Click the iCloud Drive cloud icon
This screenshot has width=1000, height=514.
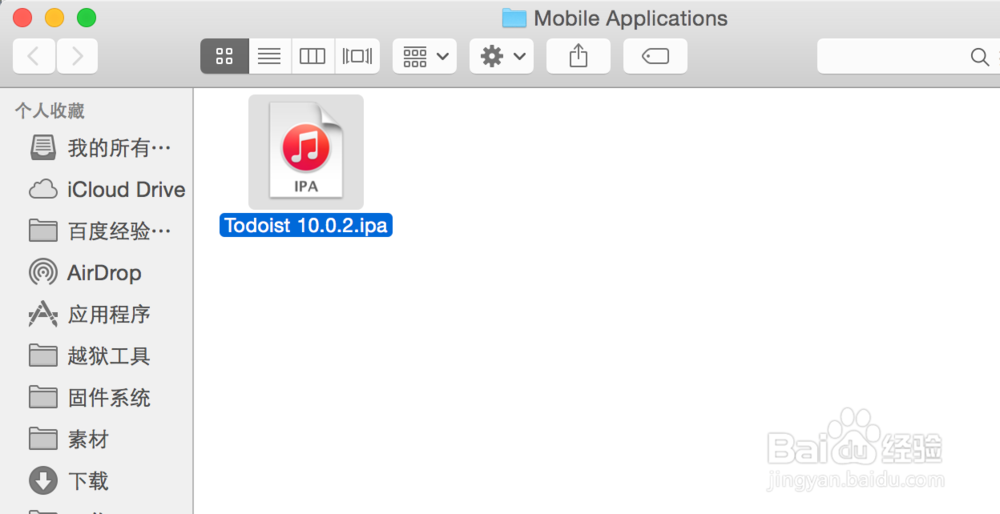coord(43,189)
